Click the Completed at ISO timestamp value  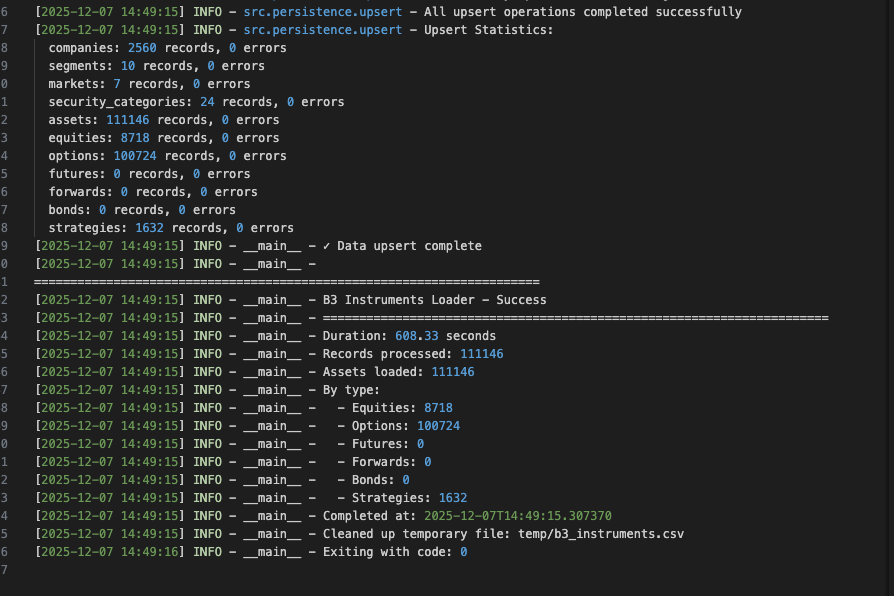pos(517,516)
